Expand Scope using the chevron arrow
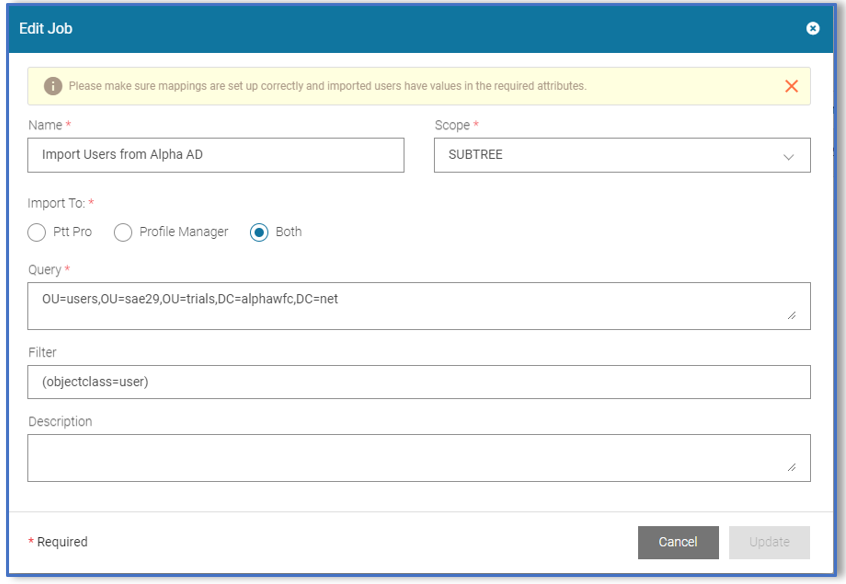Screen dimensions: 846x584 pos(788,157)
